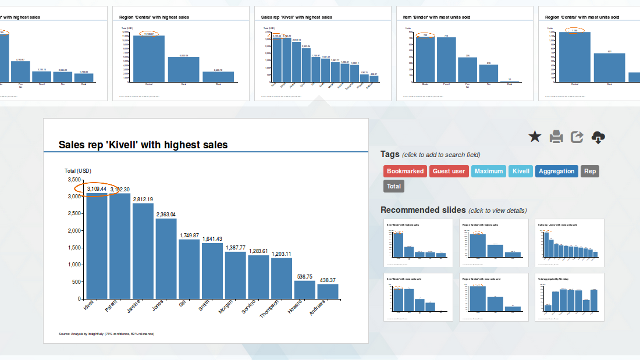Click the 536.75 bar value label
This screenshot has height=360, width=640.
click(304, 276)
